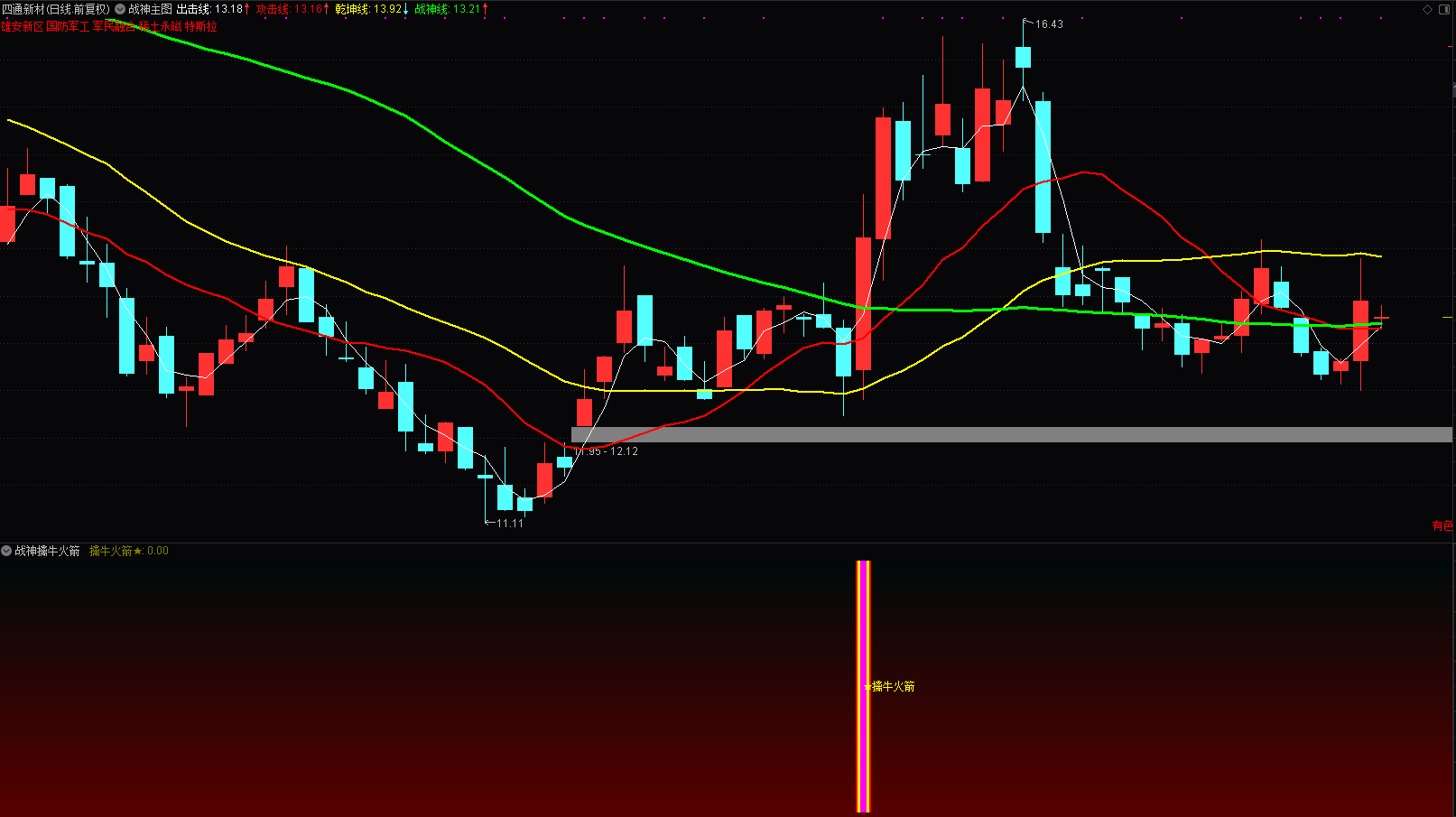This screenshot has height=817, width=1456.
Task: Expand the 战神主图 indicator dropdown
Action: point(120,9)
